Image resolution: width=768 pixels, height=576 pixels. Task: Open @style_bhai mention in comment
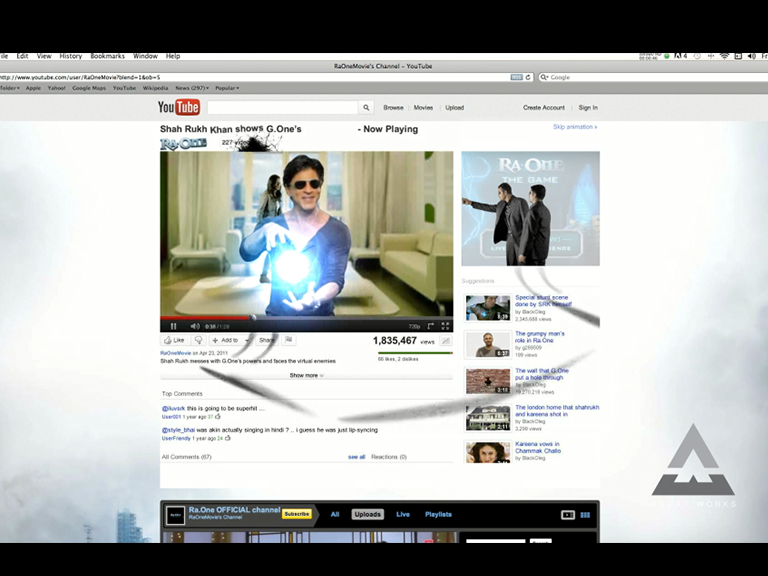(x=178, y=430)
